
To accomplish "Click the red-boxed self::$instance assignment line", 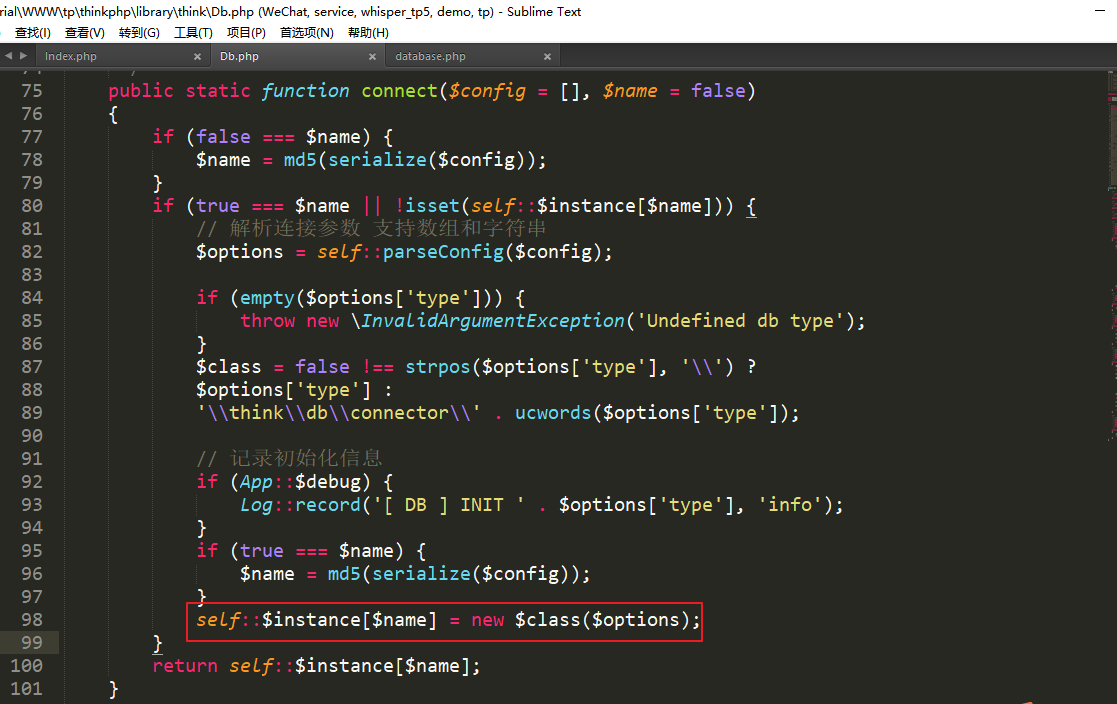I will tap(444, 620).
